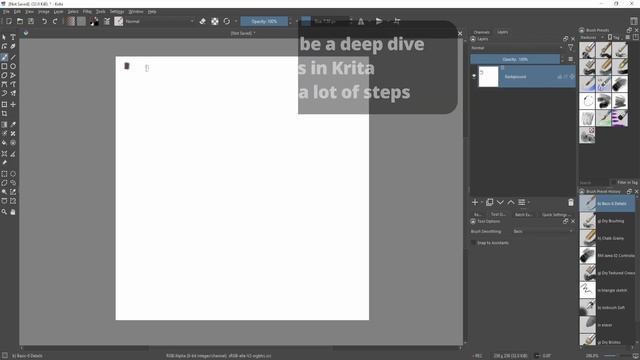Select the Elliptical Selection tool
The height and width of the screenshot is (360, 640).
[x=13, y=174]
